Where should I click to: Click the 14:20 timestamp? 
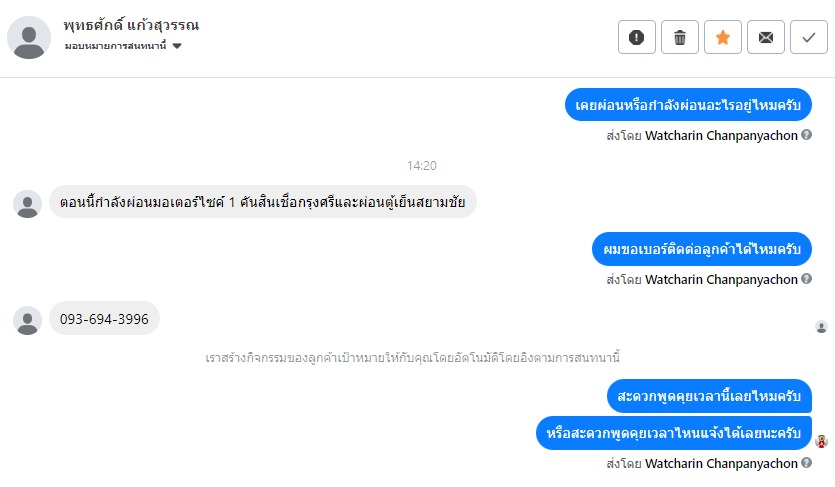pyautogui.click(x=421, y=165)
